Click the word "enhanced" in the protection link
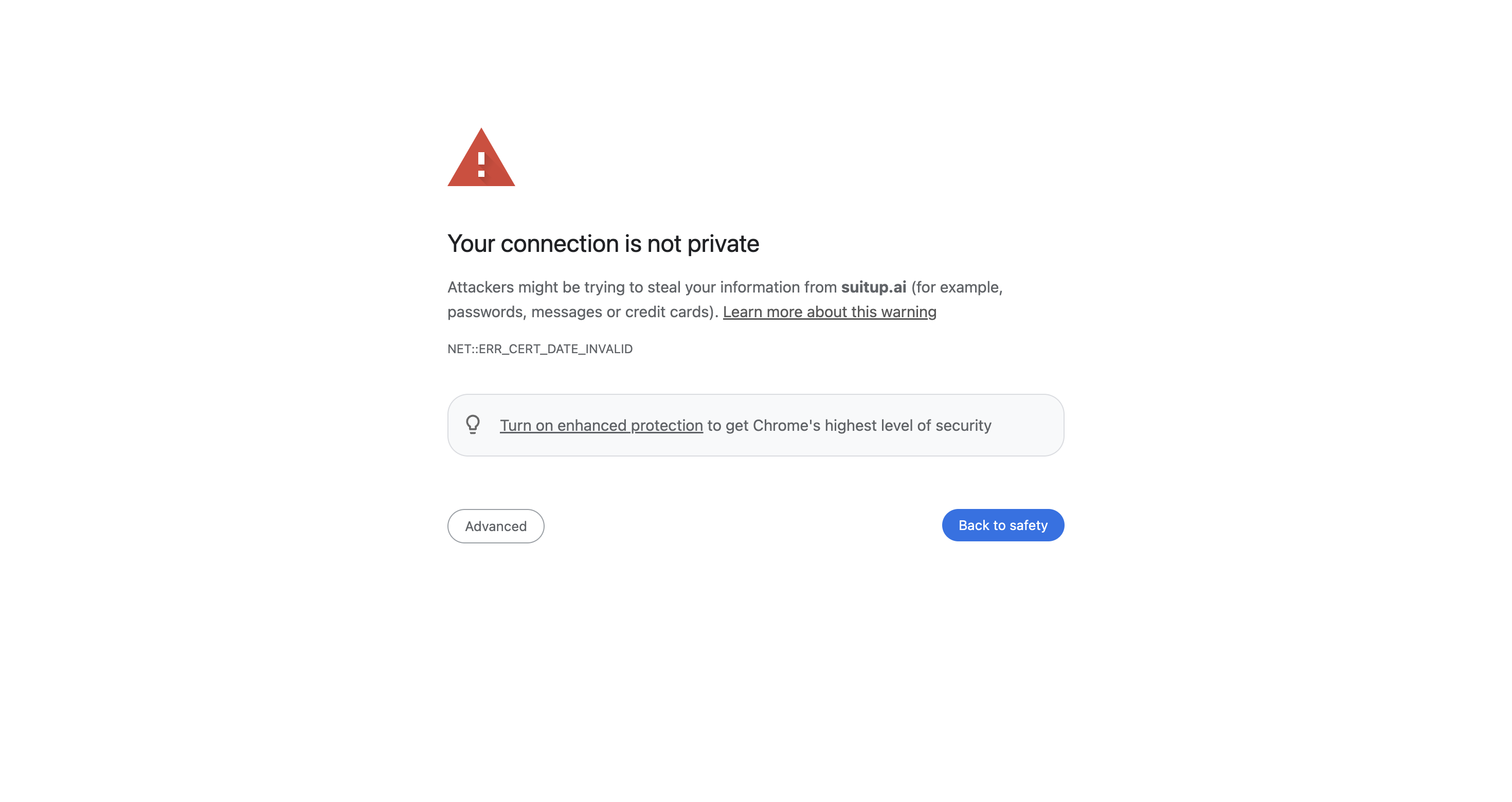 coord(591,425)
